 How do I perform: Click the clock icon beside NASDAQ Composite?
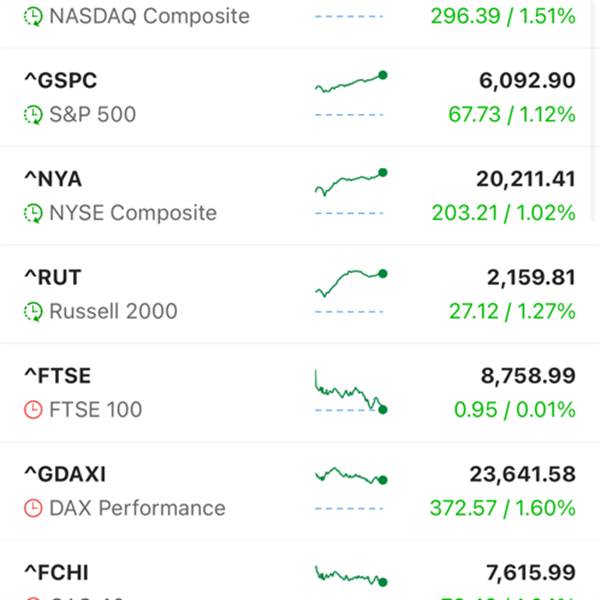33,17
